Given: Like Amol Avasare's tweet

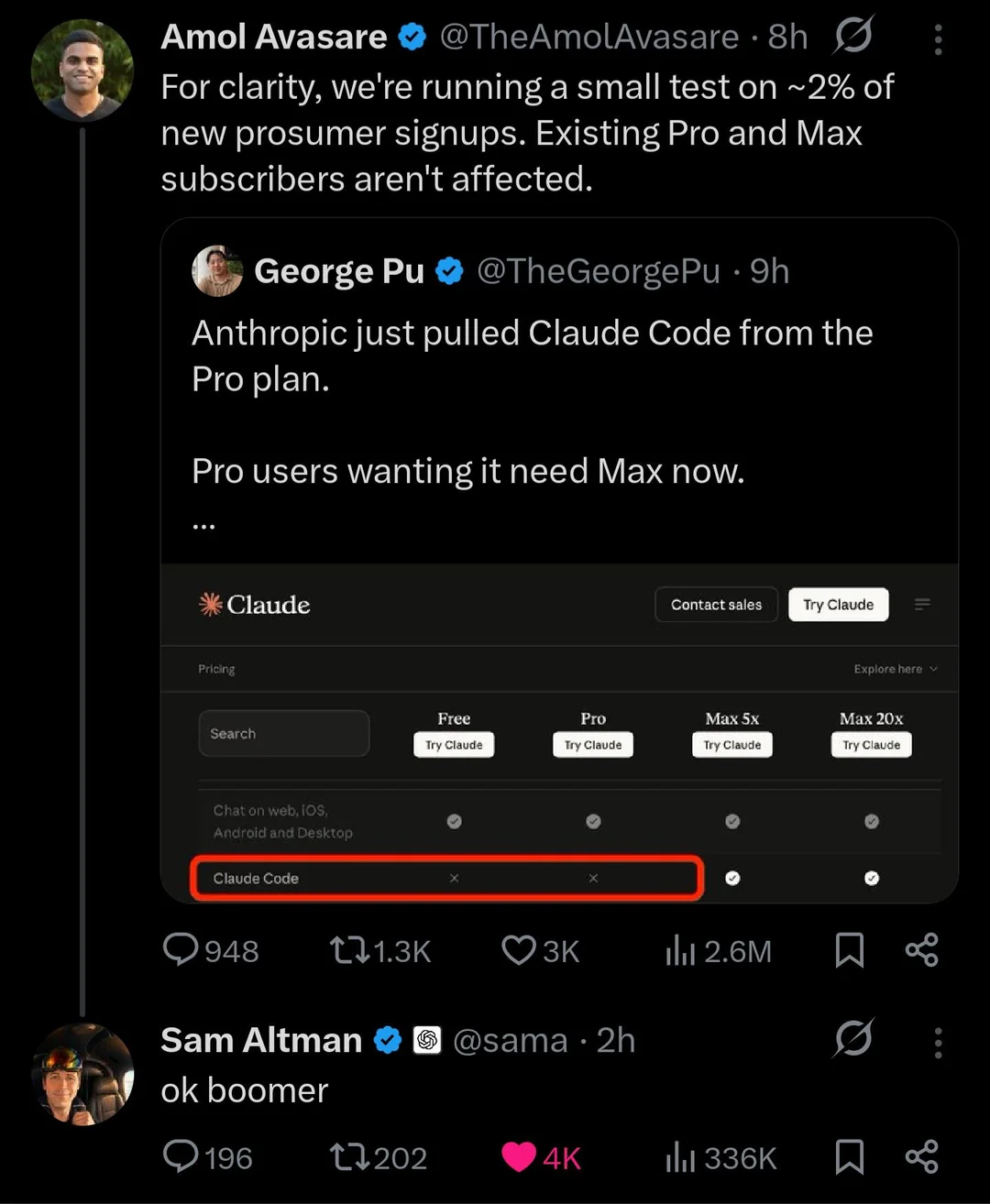Looking at the screenshot, I should pos(519,950).
